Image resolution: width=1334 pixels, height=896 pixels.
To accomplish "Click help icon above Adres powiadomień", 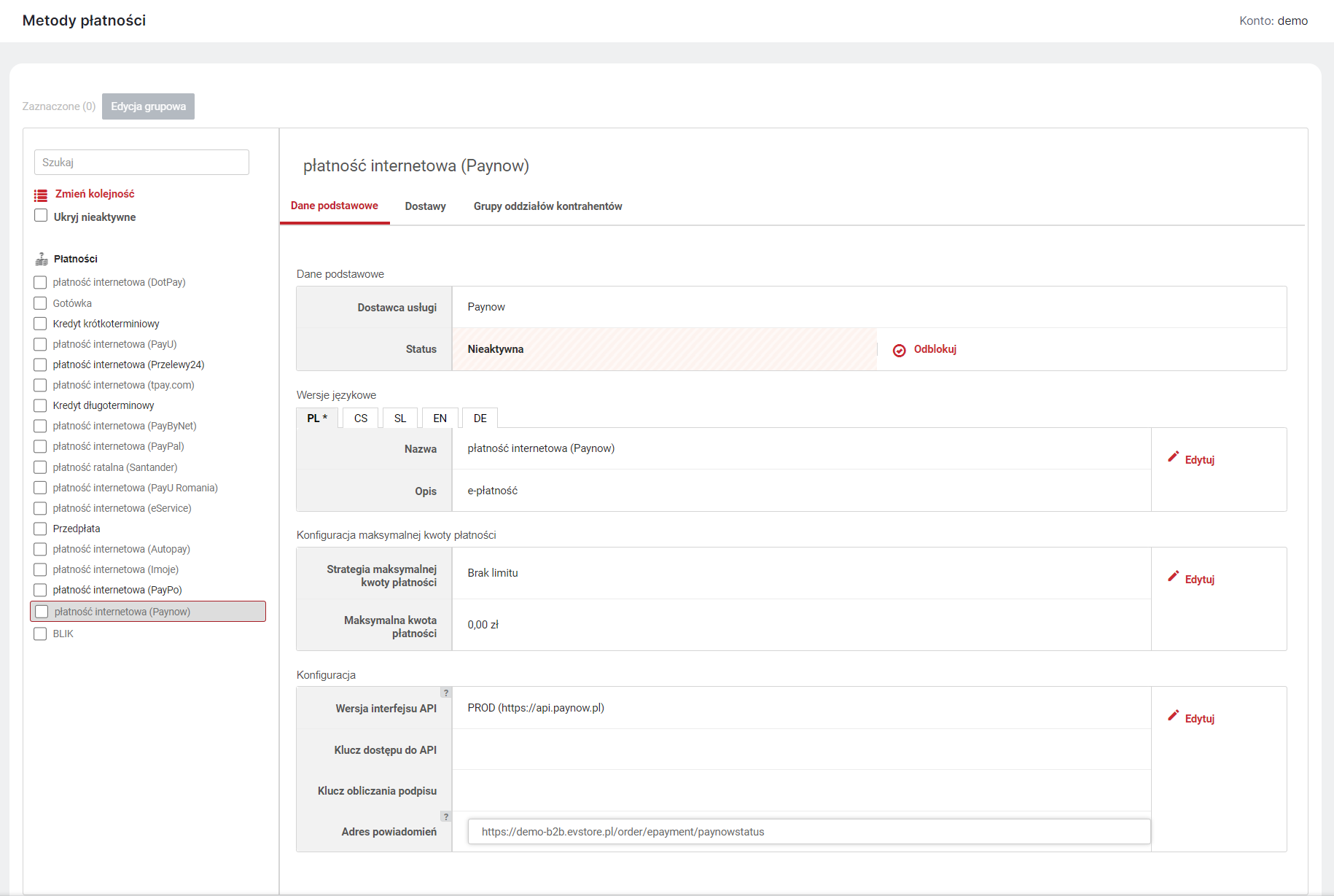I will point(446,817).
